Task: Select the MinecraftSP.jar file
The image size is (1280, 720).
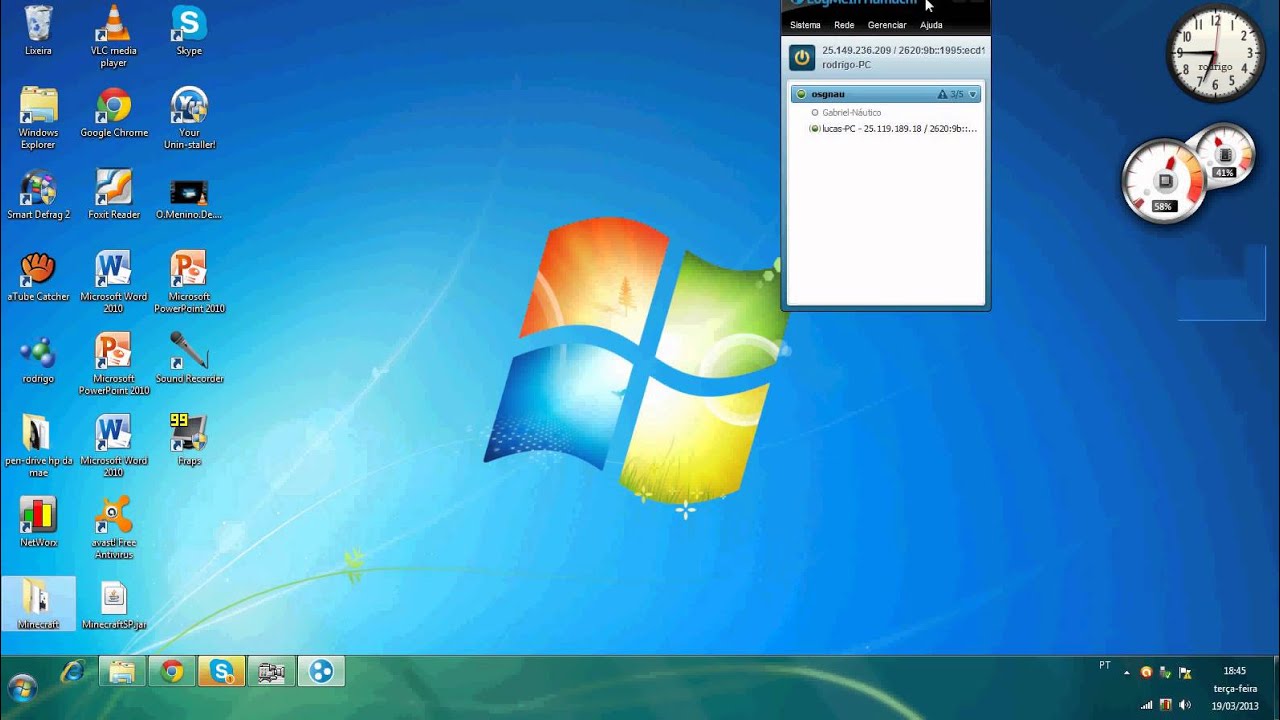Action: [114, 604]
